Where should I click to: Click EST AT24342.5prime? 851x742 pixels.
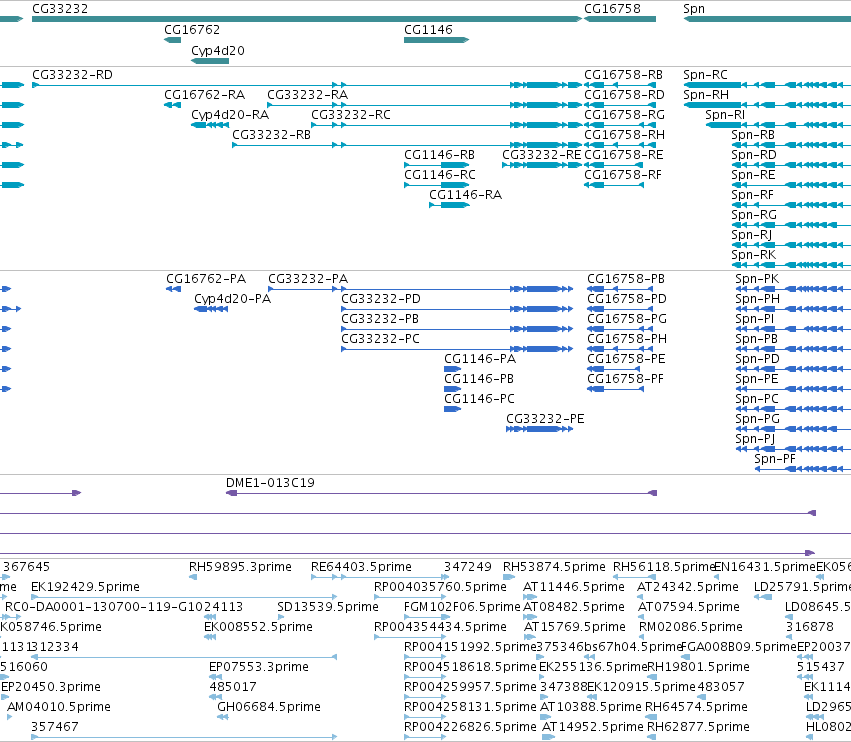coord(688,587)
